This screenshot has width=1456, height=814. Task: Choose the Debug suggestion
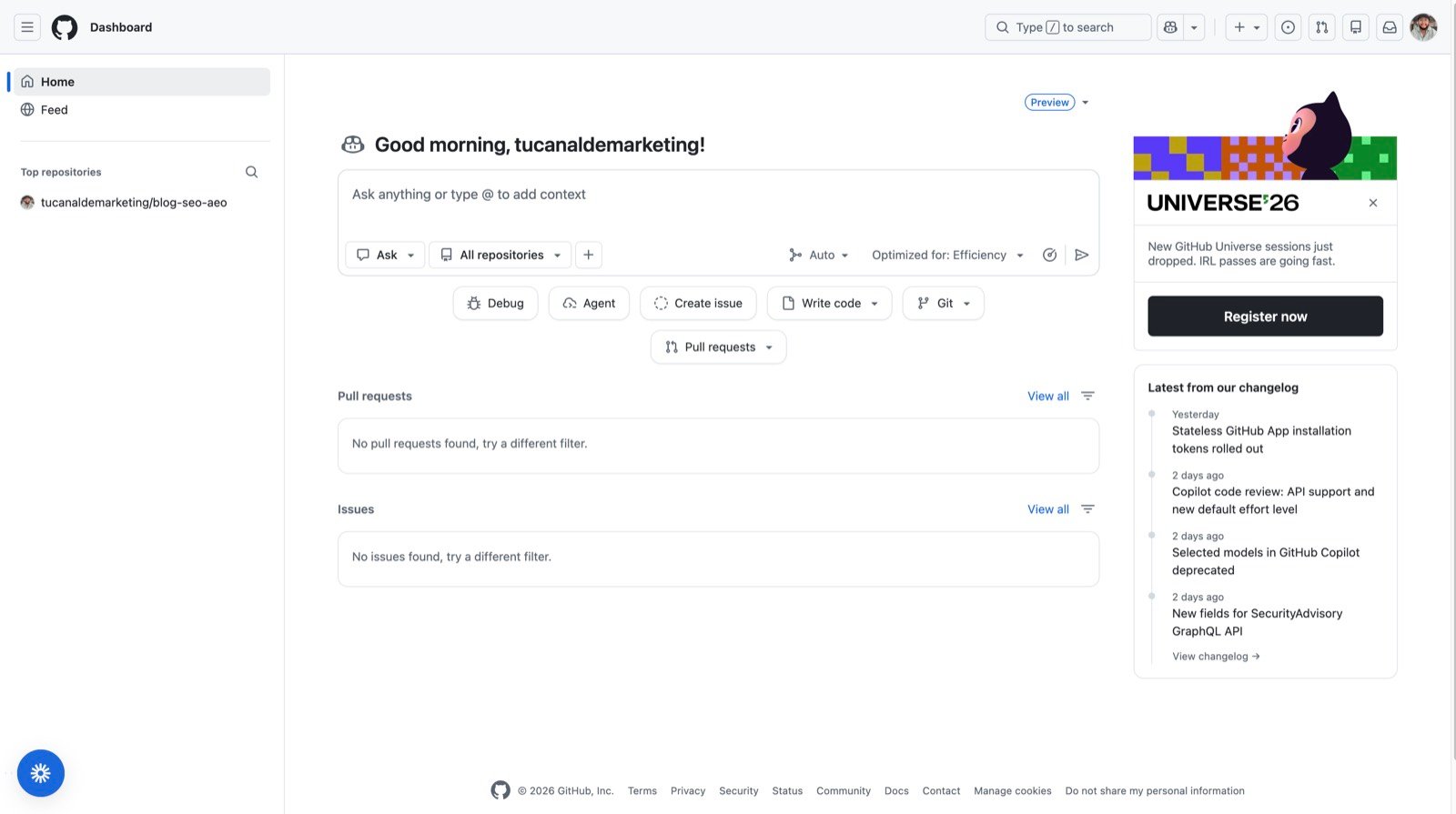(x=495, y=304)
